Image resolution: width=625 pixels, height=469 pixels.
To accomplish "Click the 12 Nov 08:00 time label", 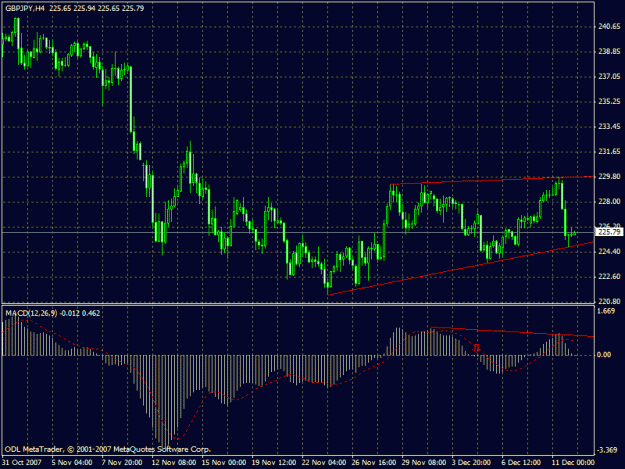I will pyautogui.click(x=174, y=462).
